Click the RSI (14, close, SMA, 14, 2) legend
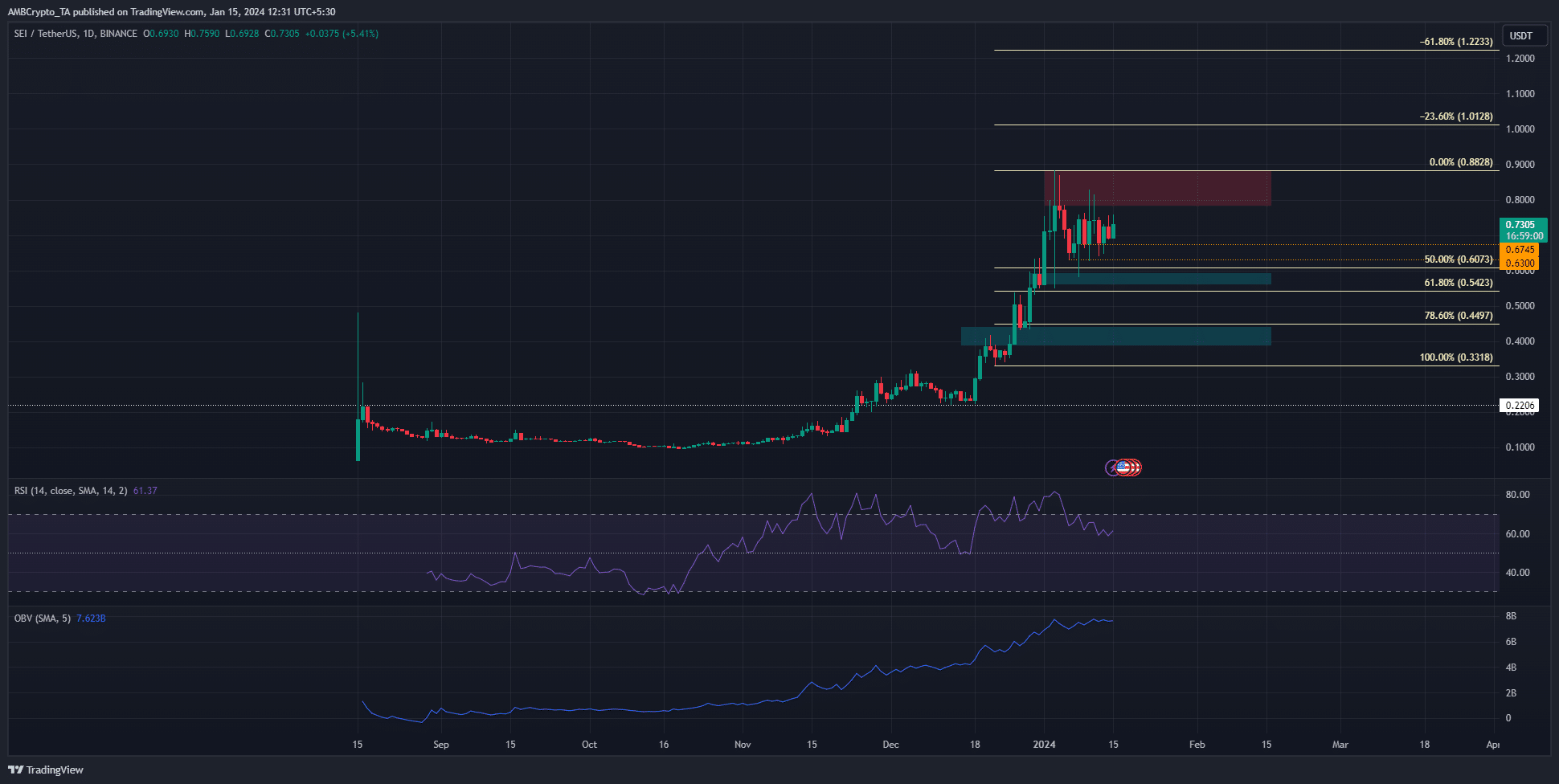Screen dimensions: 1559x784 click(71, 490)
